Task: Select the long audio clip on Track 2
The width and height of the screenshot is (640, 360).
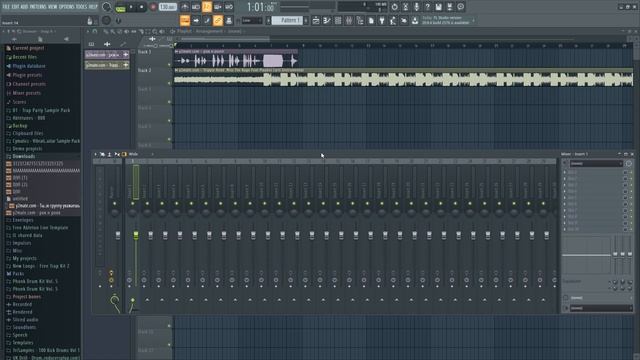Action: pyautogui.click(x=403, y=77)
